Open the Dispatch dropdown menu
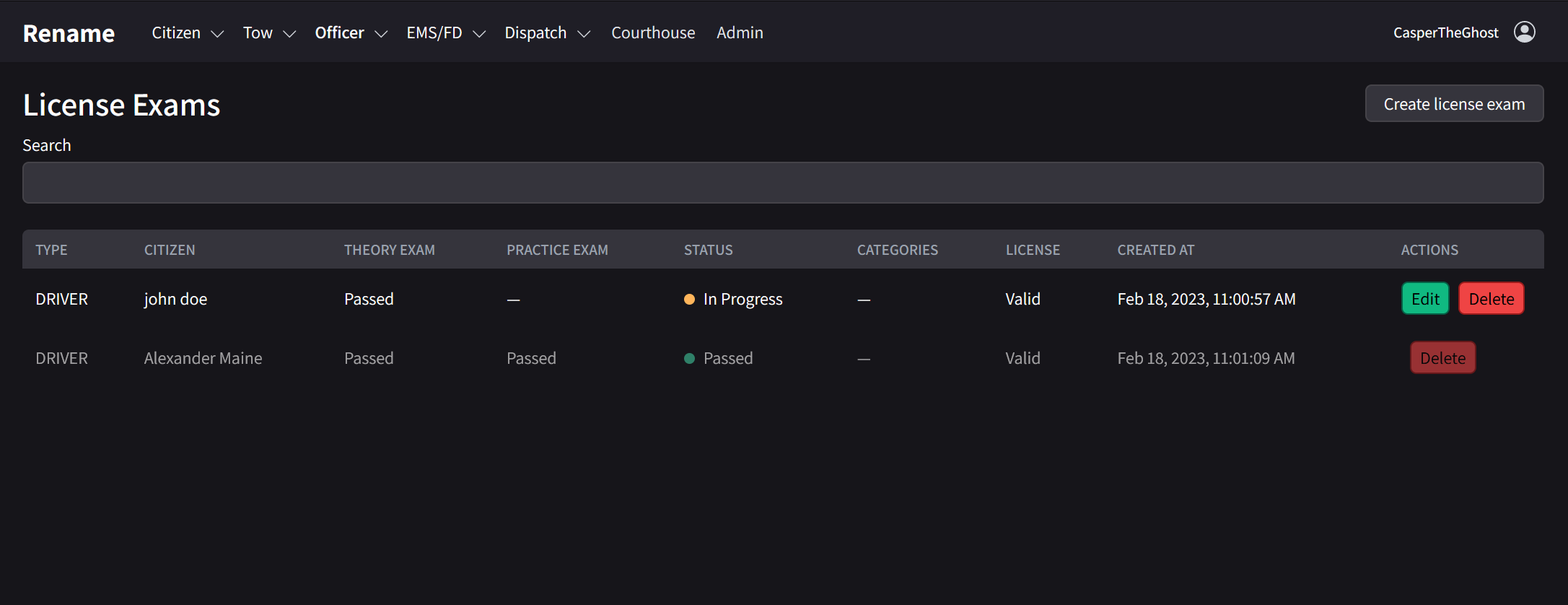 tap(547, 33)
